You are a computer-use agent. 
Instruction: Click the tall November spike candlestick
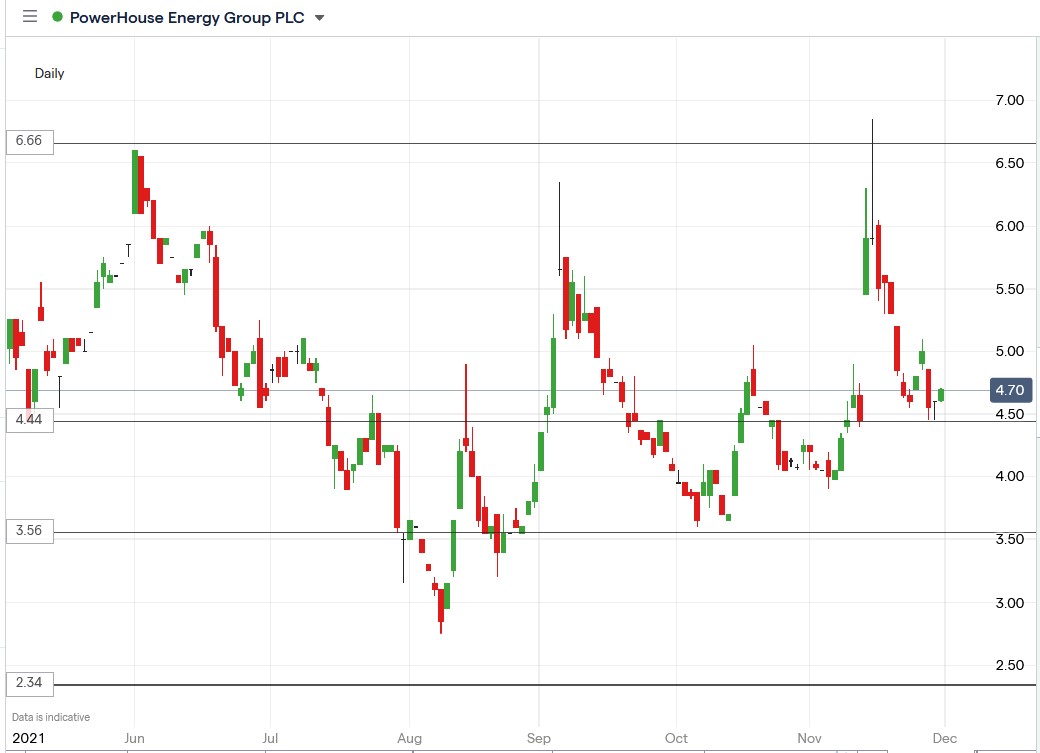pyautogui.click(x=871, y=180)
